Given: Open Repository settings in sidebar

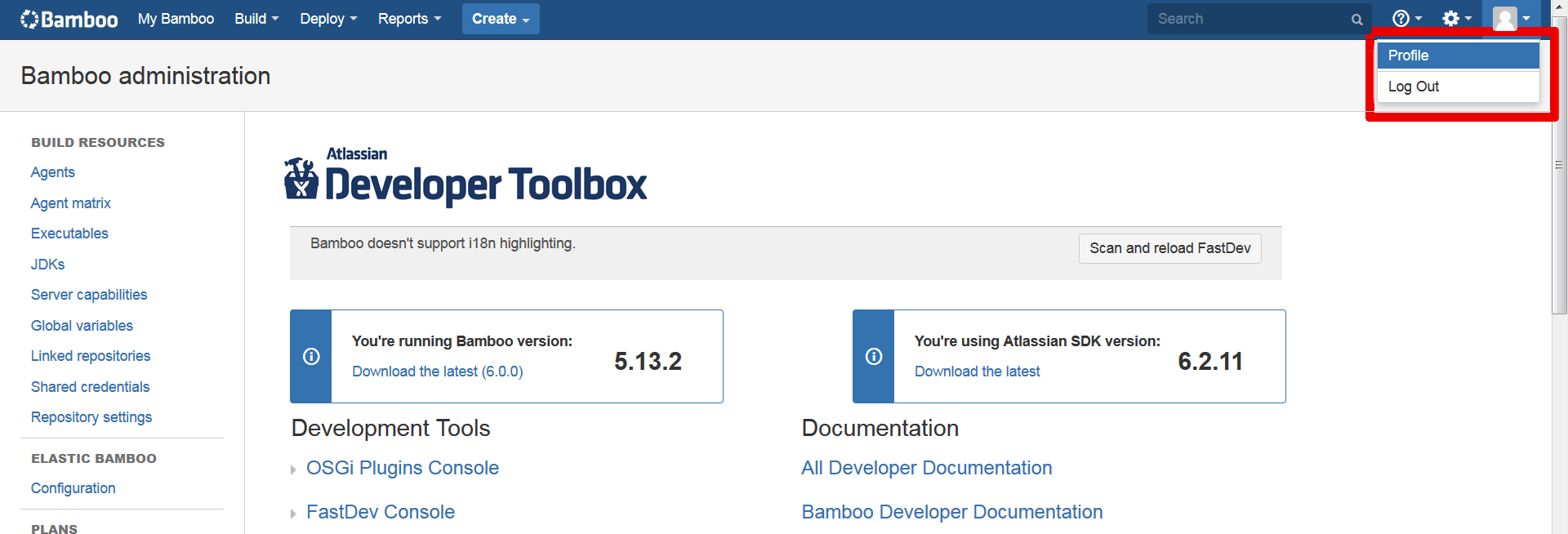Looking at the screenshot, I should click(91, 417).
